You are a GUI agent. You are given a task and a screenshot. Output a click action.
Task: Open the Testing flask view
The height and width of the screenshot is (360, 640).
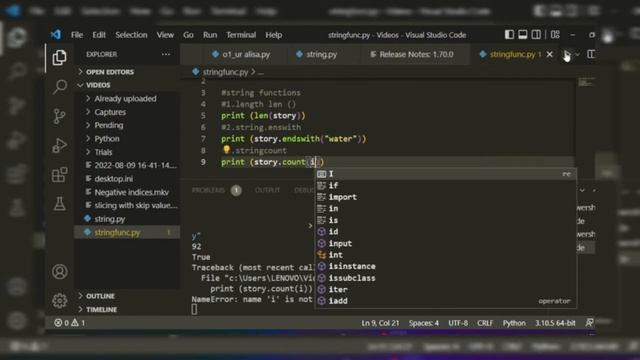[60, 204]
